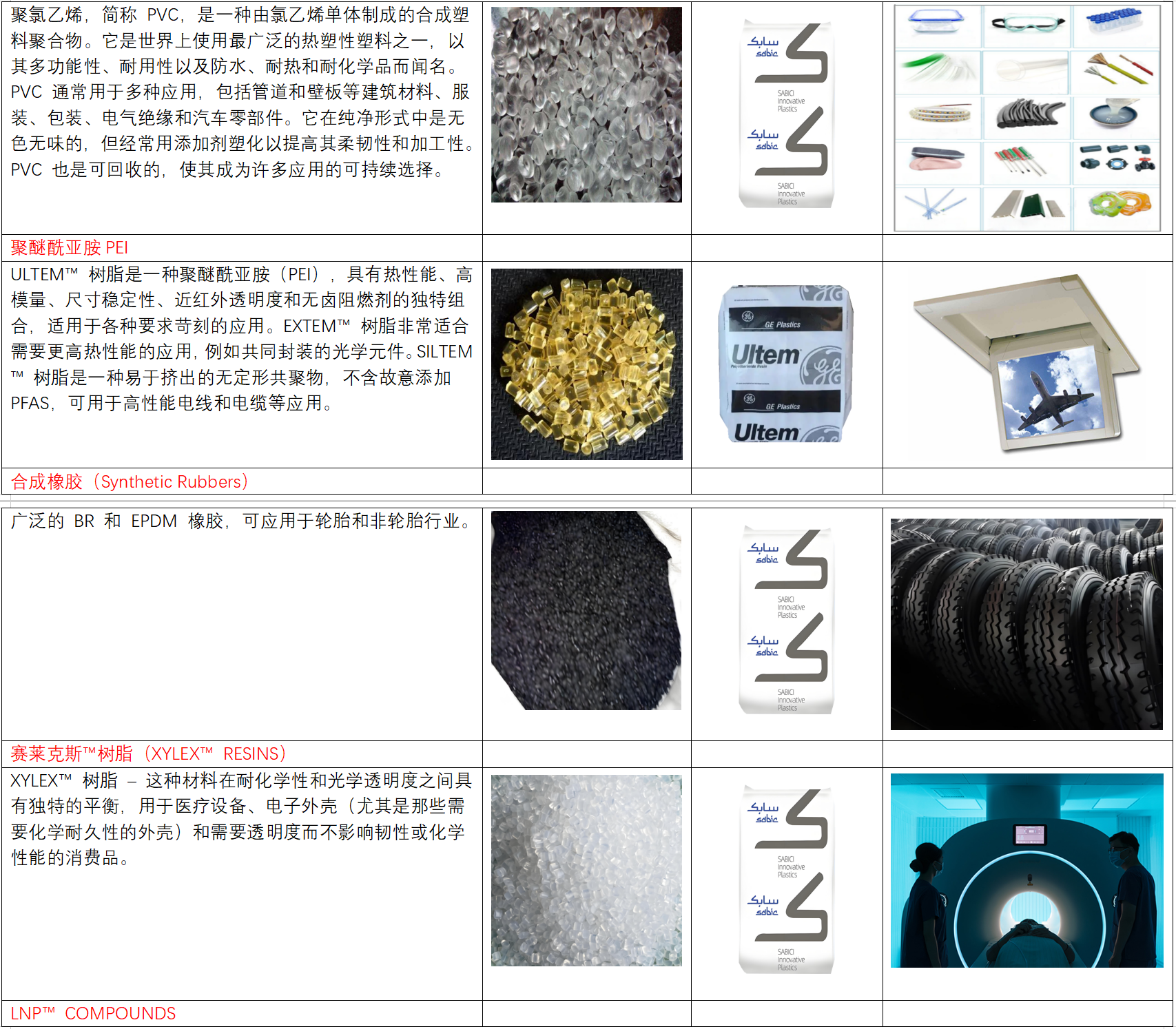Click the red heading 聚醚酰亚胺 PEI
Viewport: 1176px width, 1029px height.
click(x=70, y=248)
